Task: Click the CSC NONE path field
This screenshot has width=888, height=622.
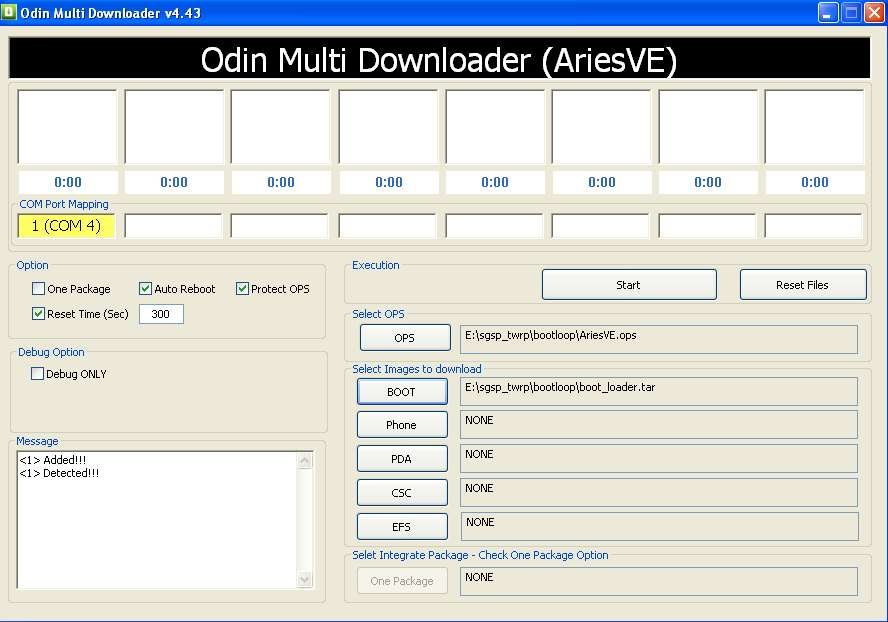Action: (659, 492)
